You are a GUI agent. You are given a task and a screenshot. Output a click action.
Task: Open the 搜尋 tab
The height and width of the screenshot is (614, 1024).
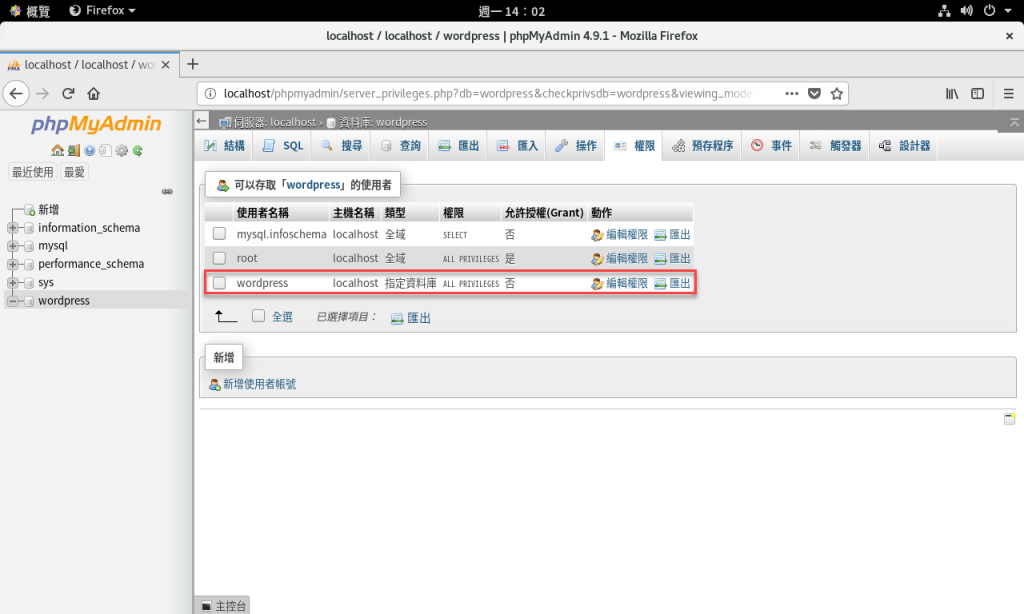[x=342, y=146]
